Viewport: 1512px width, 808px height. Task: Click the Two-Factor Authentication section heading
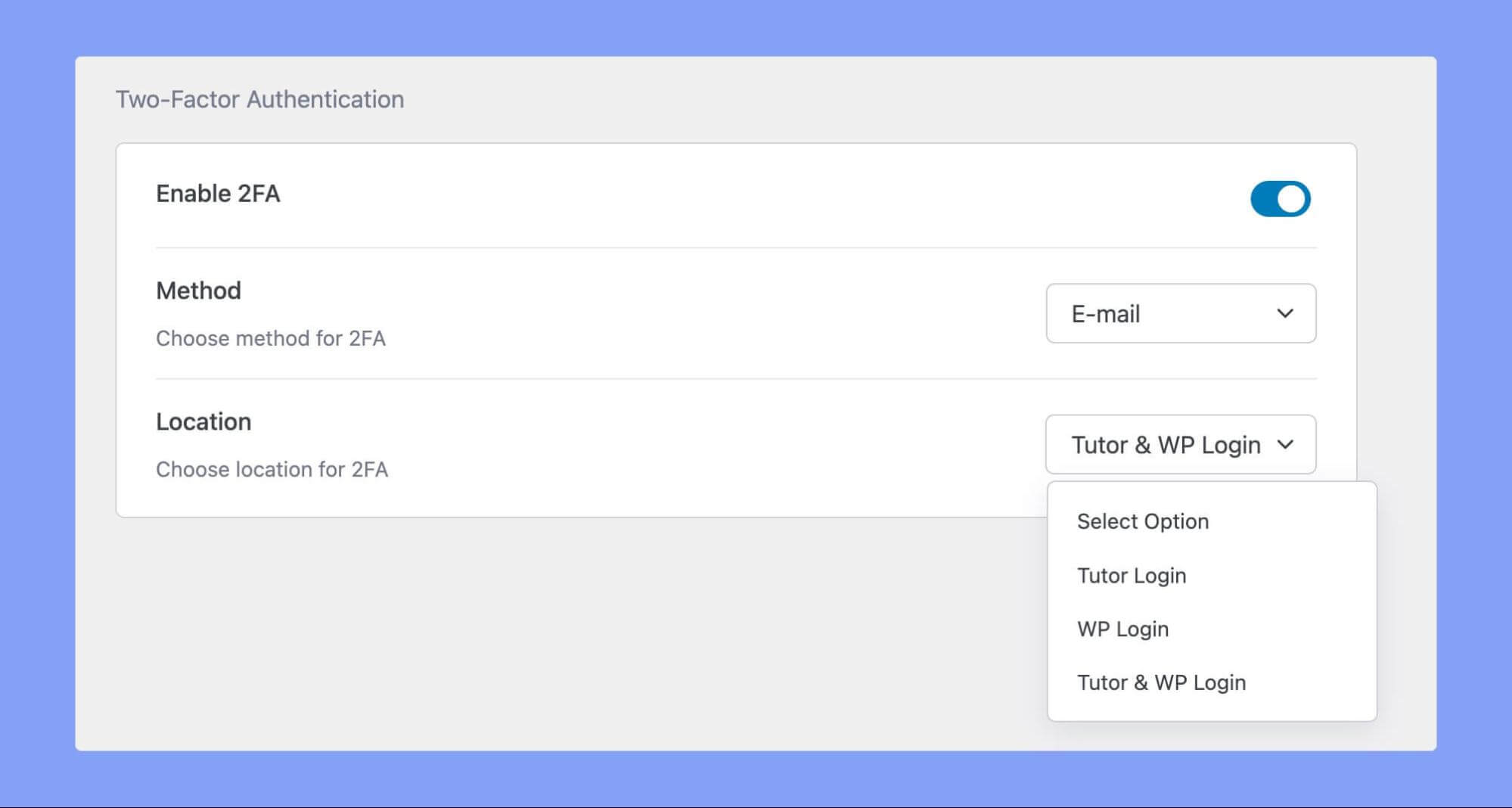click(259, 99)
